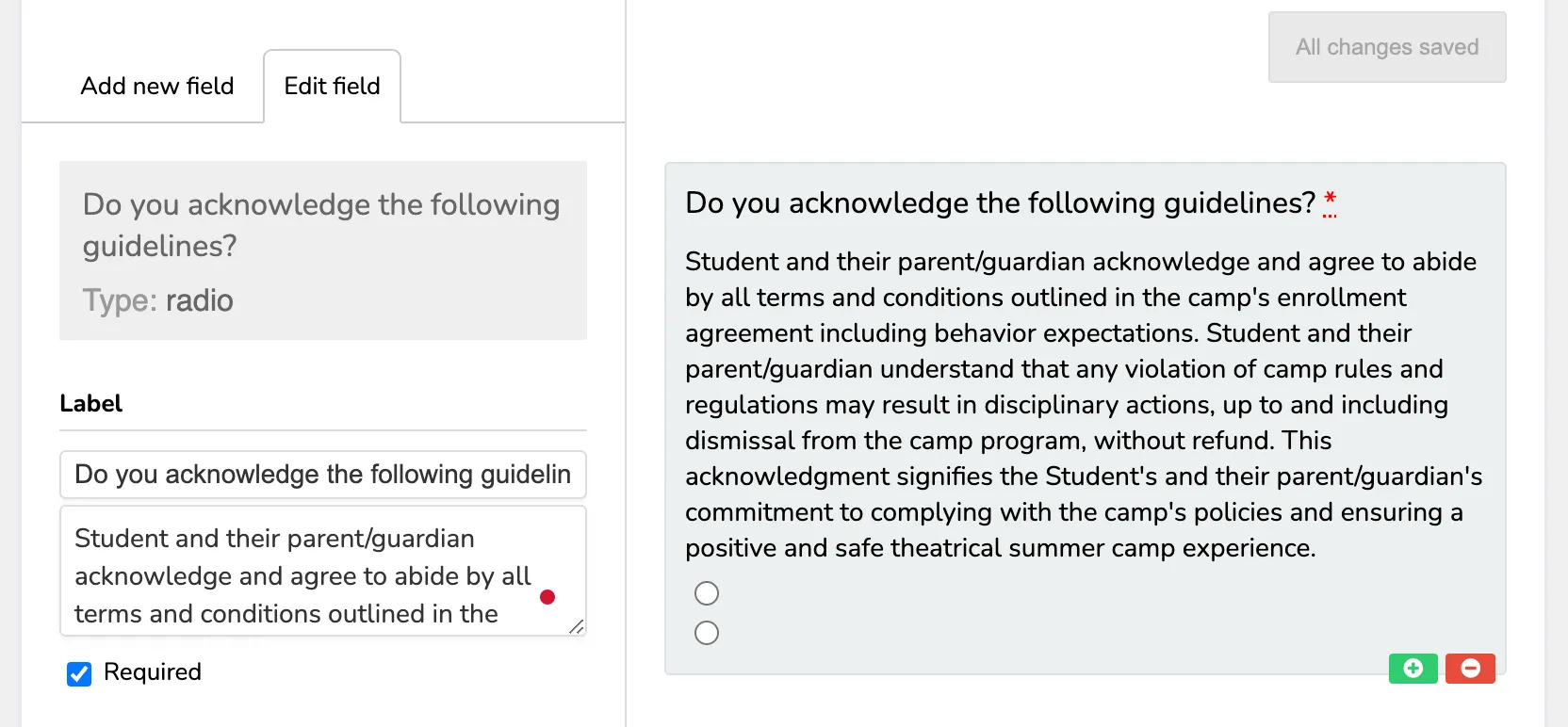
Task: Focus the Label text input
Action: [323, 475]
